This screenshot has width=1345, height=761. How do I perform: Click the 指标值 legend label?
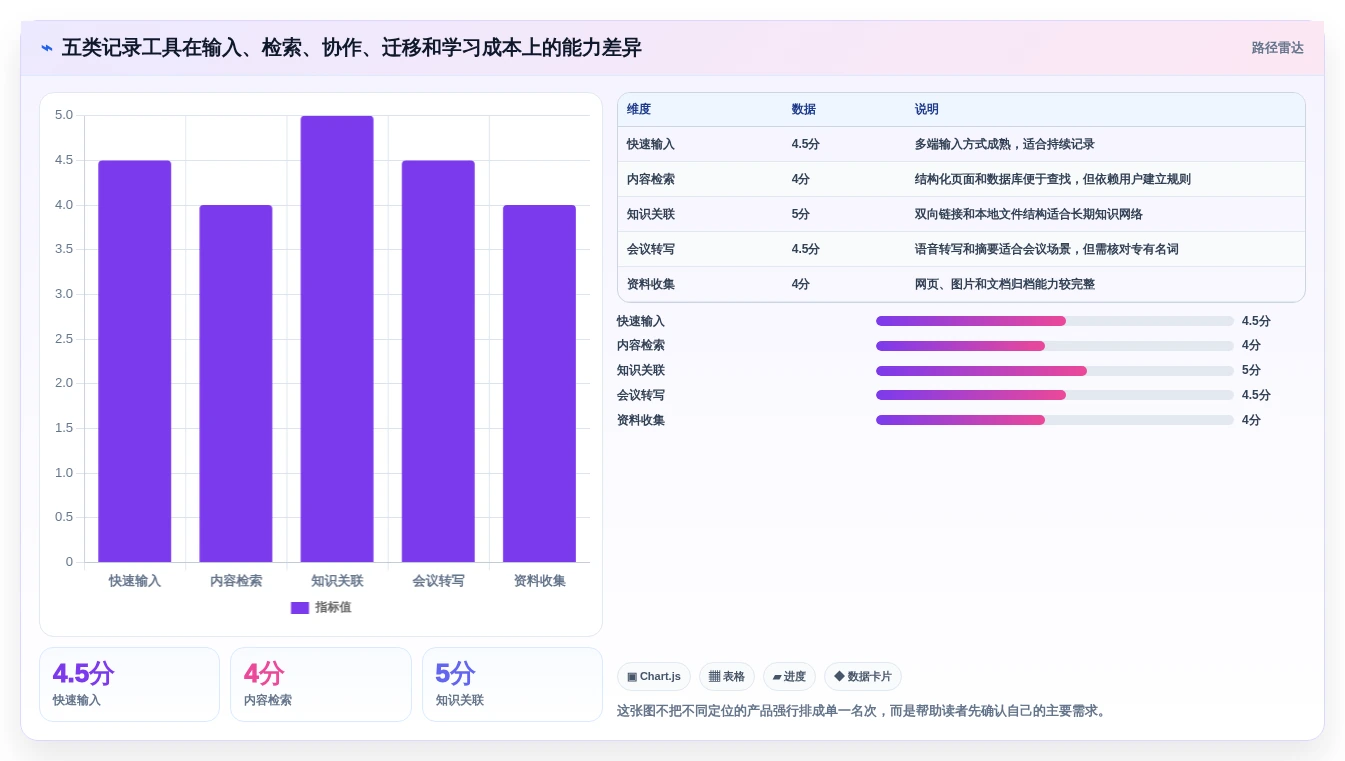(333, 608)
